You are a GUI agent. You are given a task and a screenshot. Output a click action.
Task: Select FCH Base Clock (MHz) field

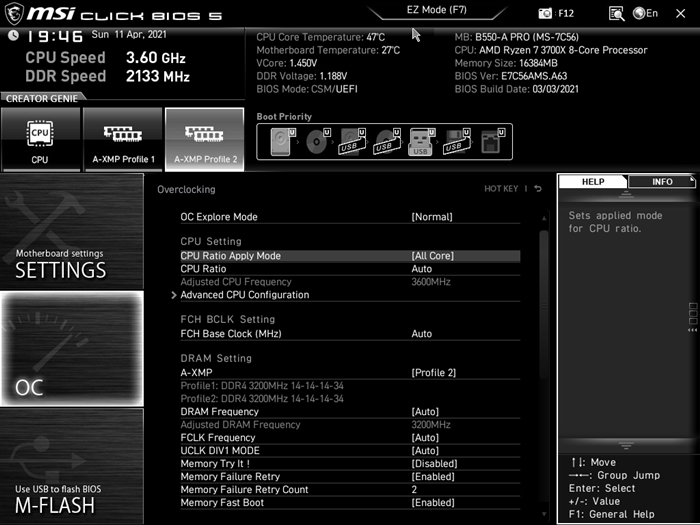point(350,334)
